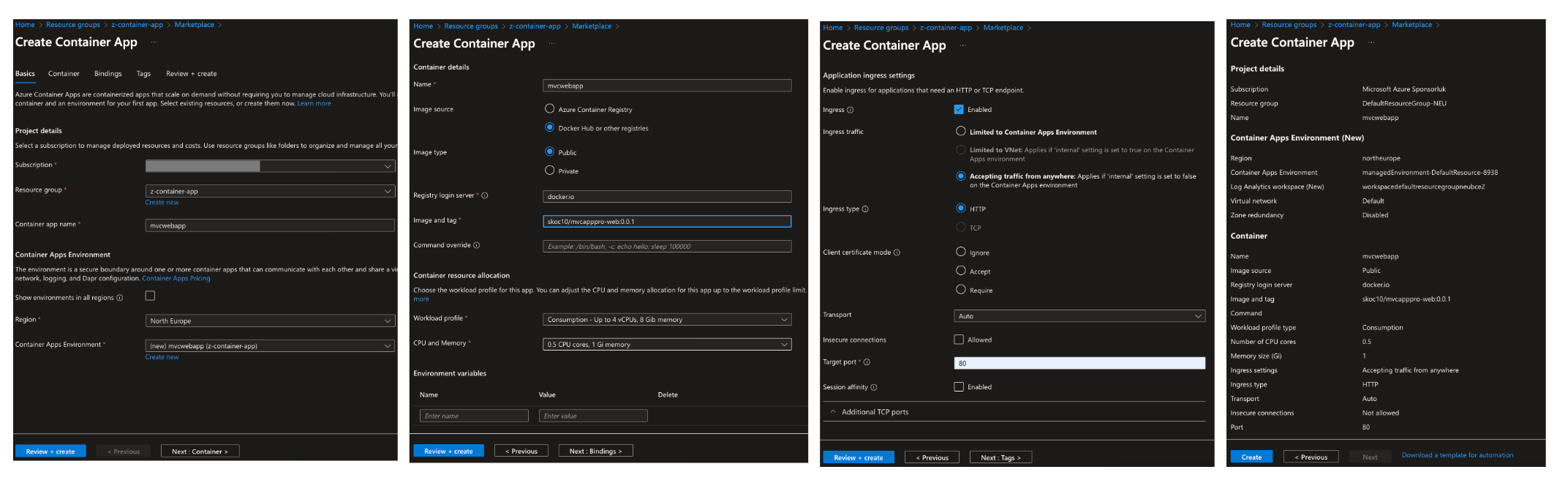
Task: Open Container Apps Pricing link
Action: (176, 279)
